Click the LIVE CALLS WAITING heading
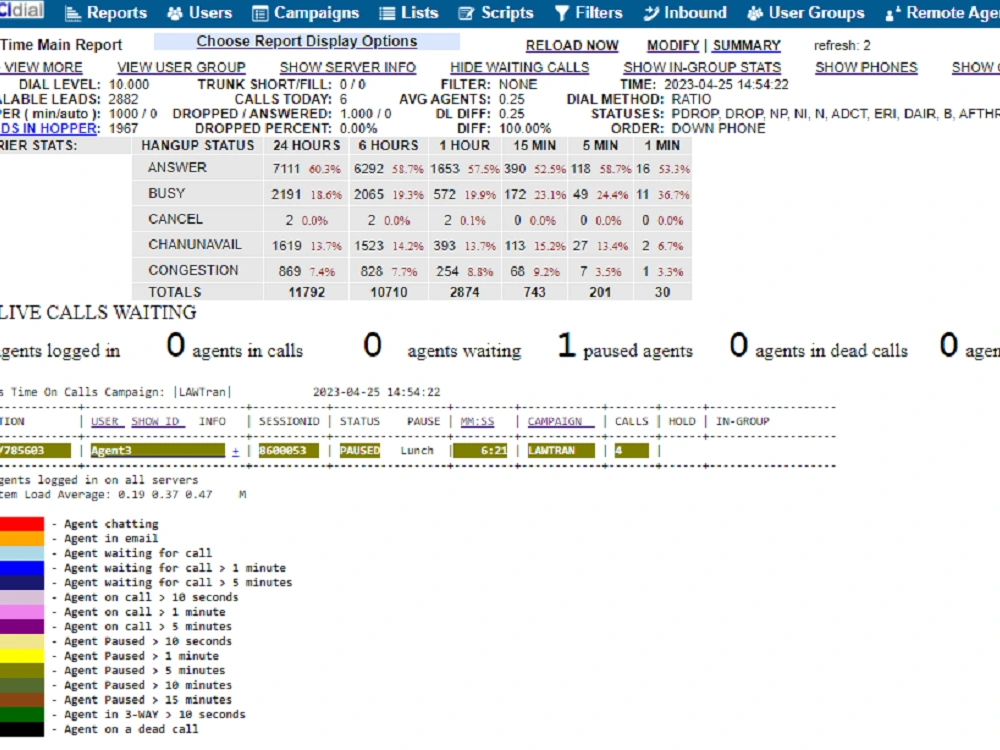The width and height of the screenshot is (1000, 750). pos(98,312)
